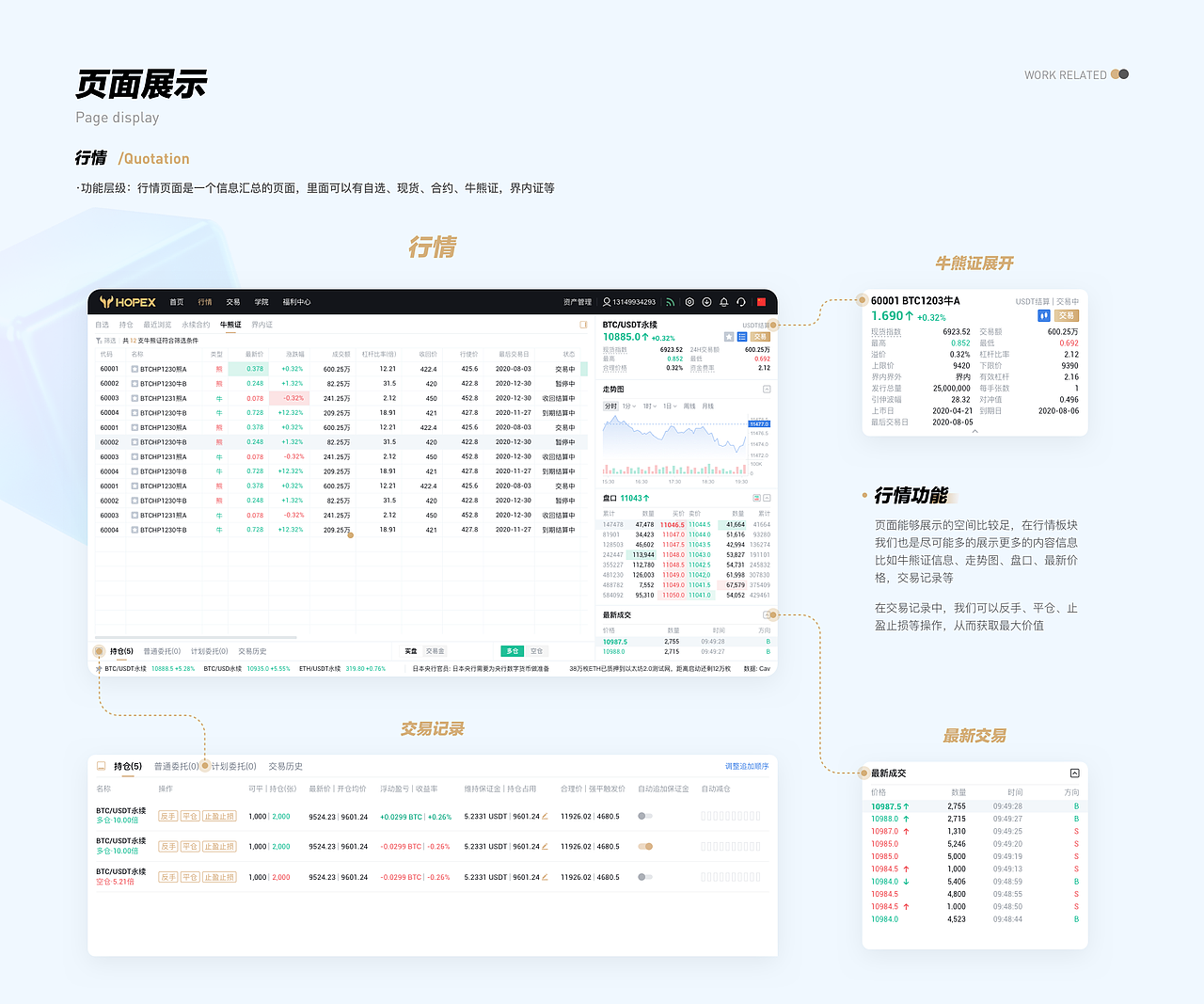The height and width of the screenshot is (1004, 1204).
Task: Click the horizontal scrollbar under the quotes table
Action: 196,637
